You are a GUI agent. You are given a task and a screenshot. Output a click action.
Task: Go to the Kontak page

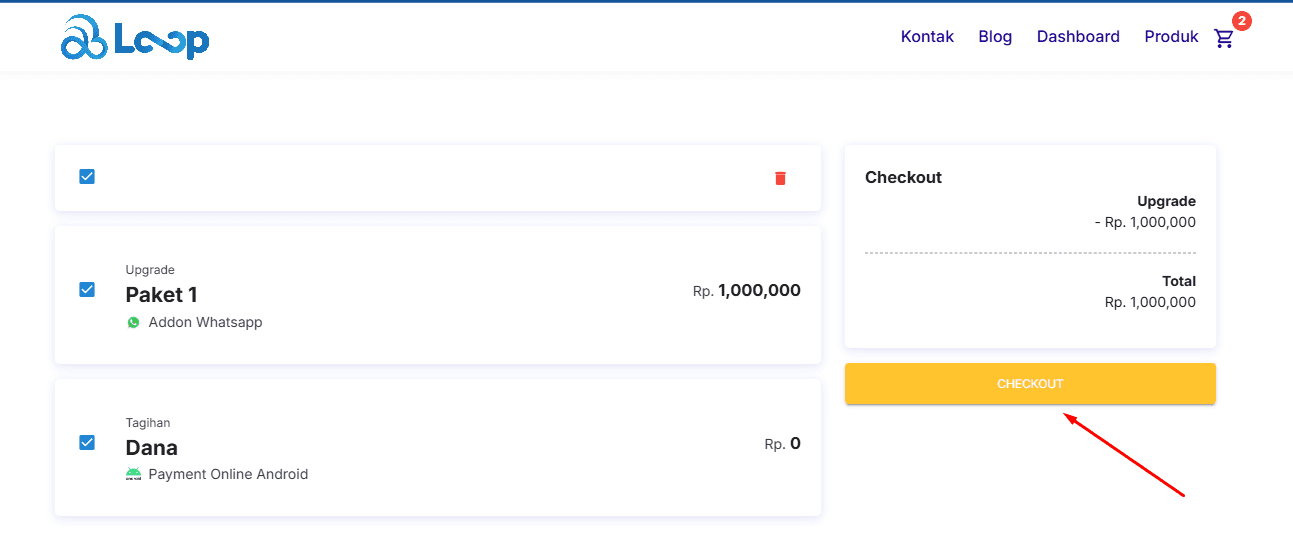click(927, 37)
